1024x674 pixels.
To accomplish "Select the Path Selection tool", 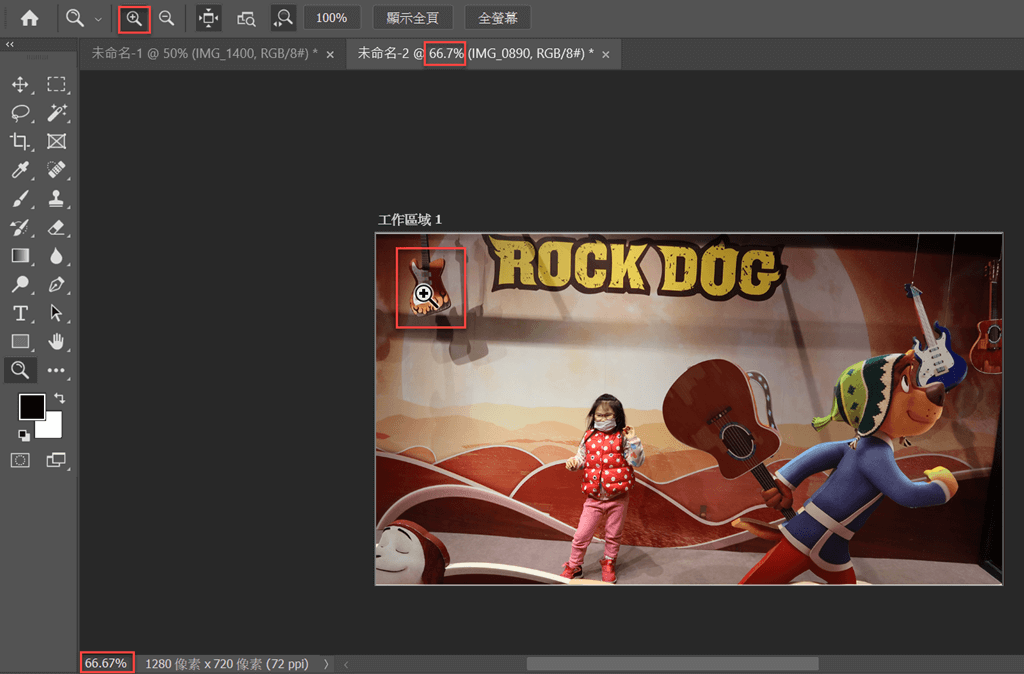I will [56, 313].
